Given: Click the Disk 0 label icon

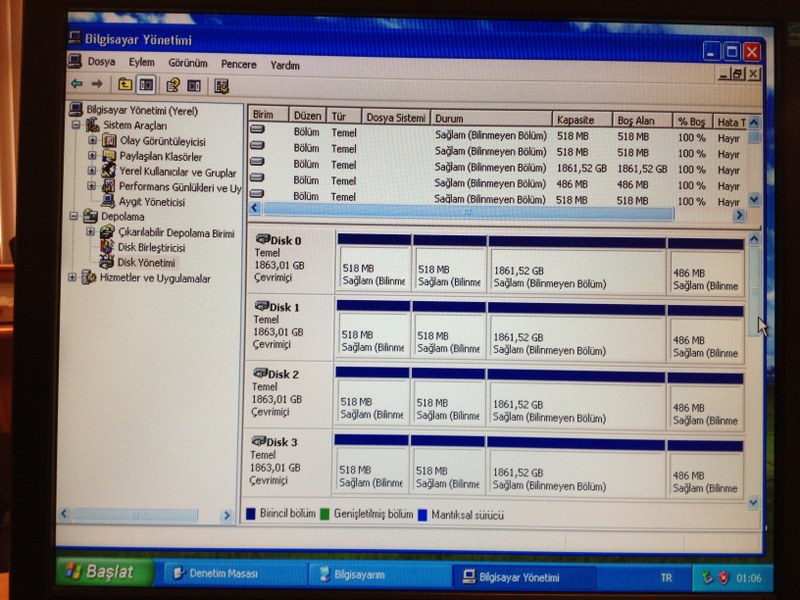Looking at the screenshot, I should point(262,239).
